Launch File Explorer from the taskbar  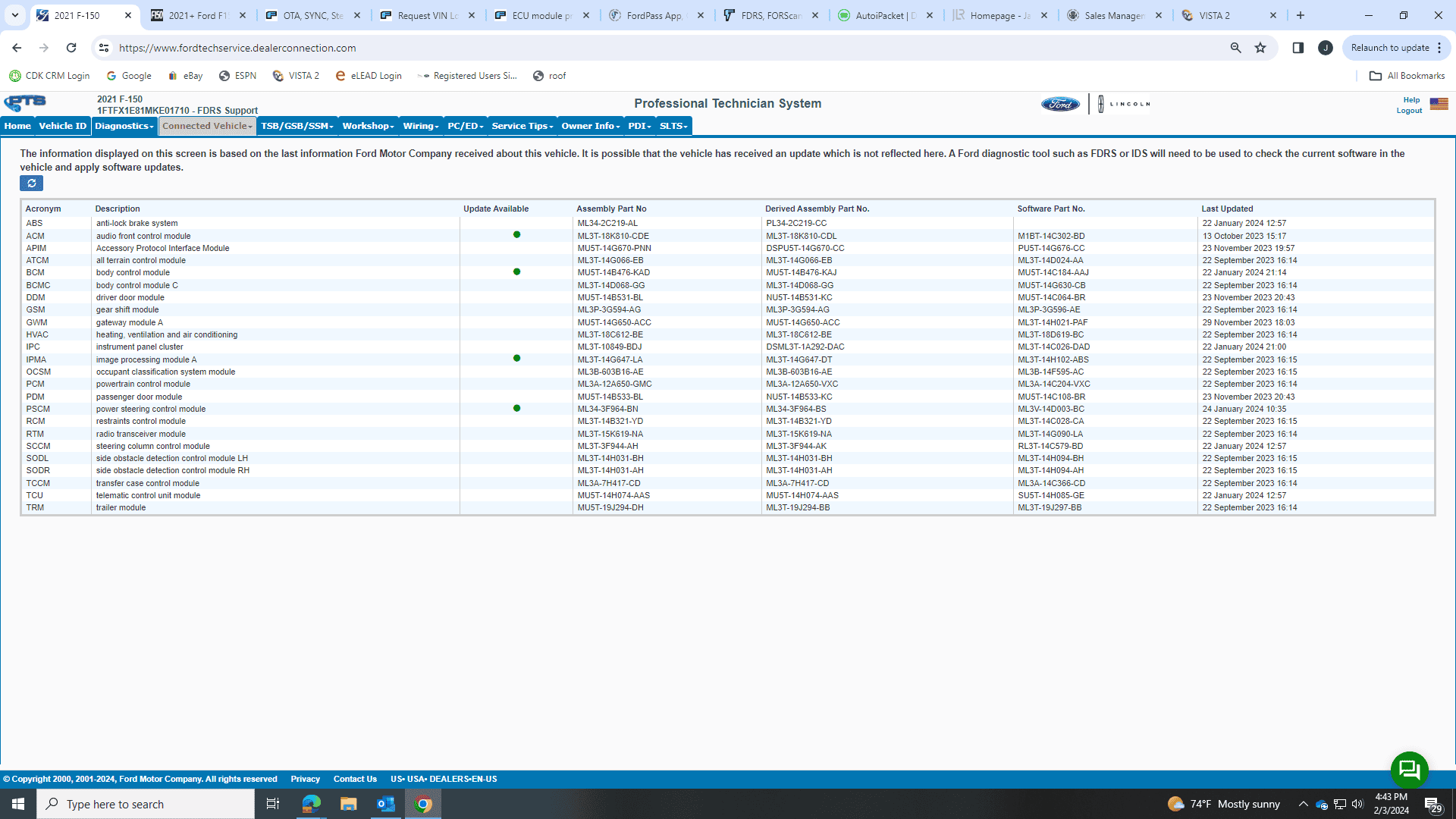click(x=348, y=803)
